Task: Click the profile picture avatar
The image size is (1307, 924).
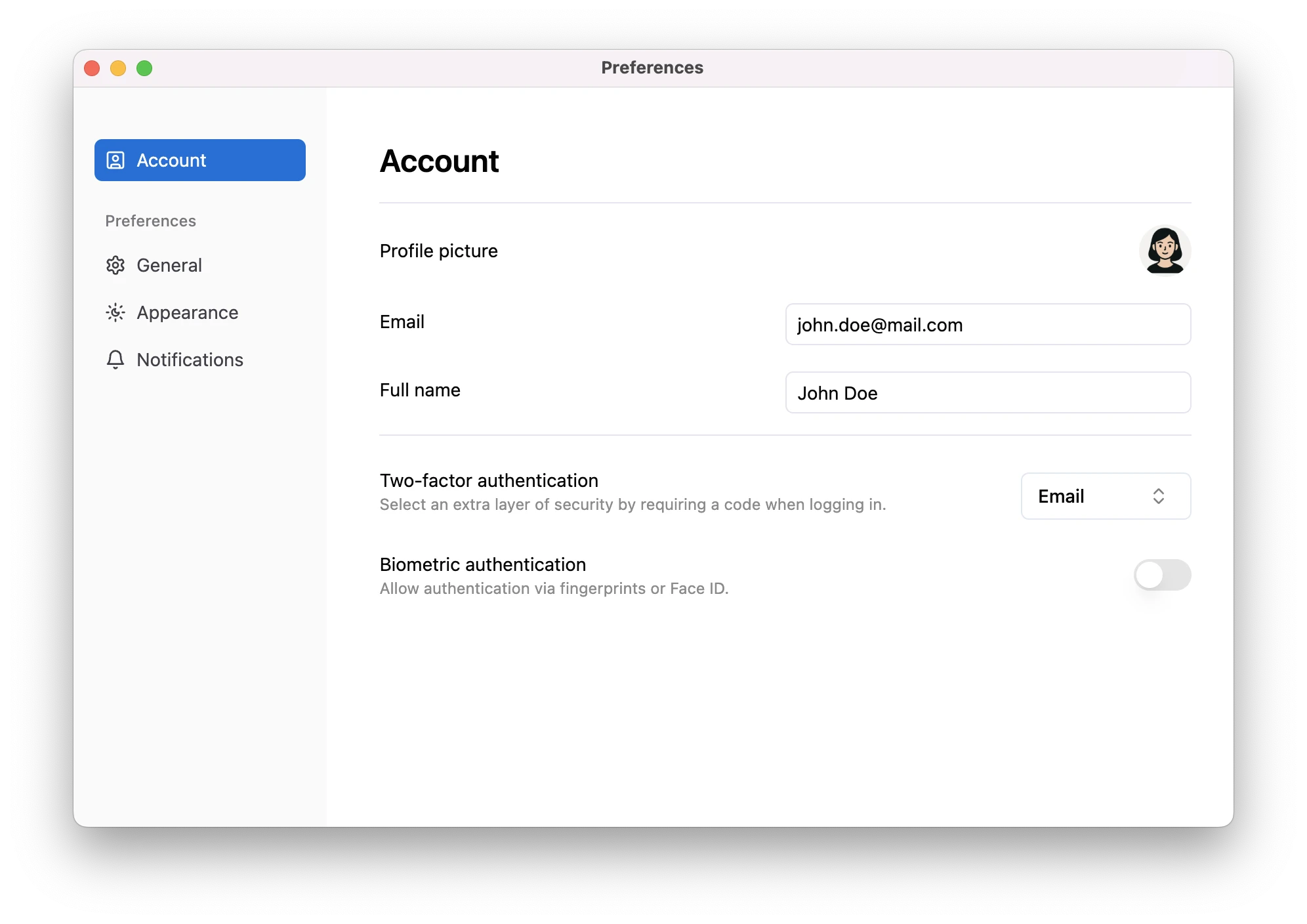Action: (1165, 251)
